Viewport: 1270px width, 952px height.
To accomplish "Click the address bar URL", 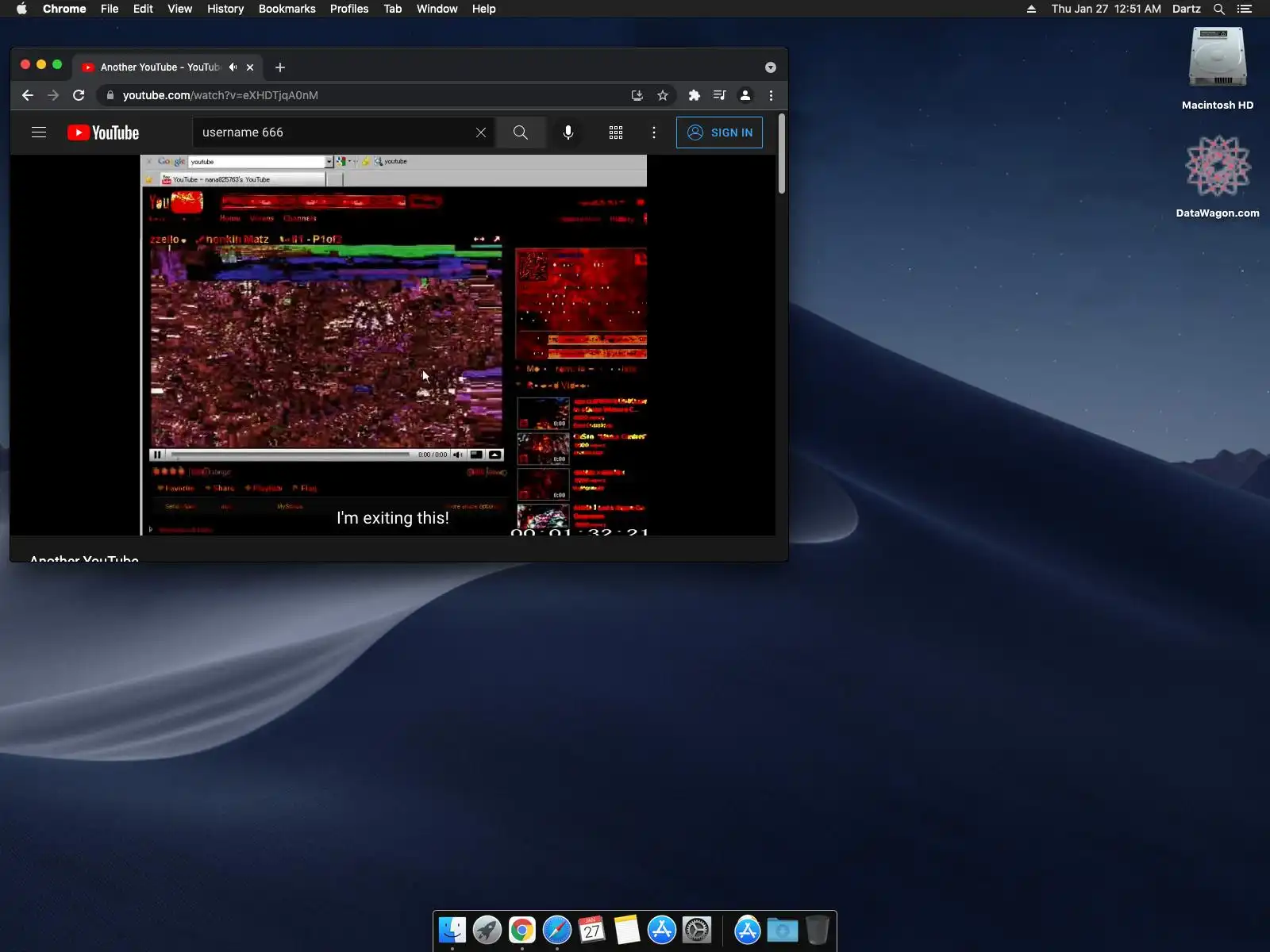I will pyautogui.click(x=221, y=95).
